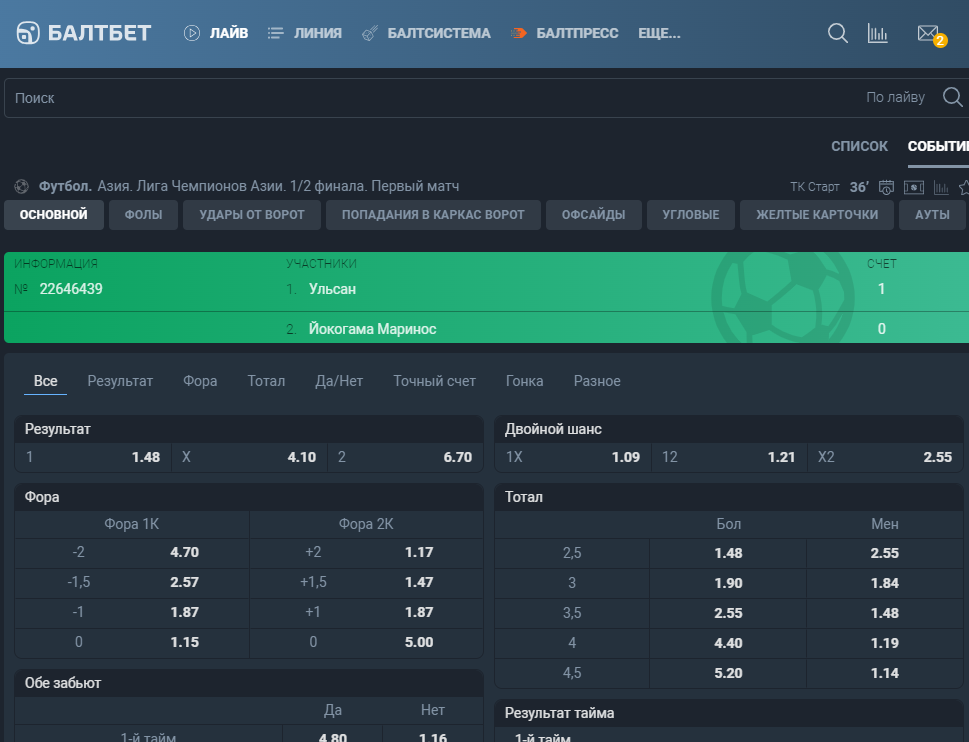This screenshot has height=742, width=969.
Task: Select ПОПАДАНИЯ В КАРКАС ВОРОТ markets
Action: pos(433,215)
